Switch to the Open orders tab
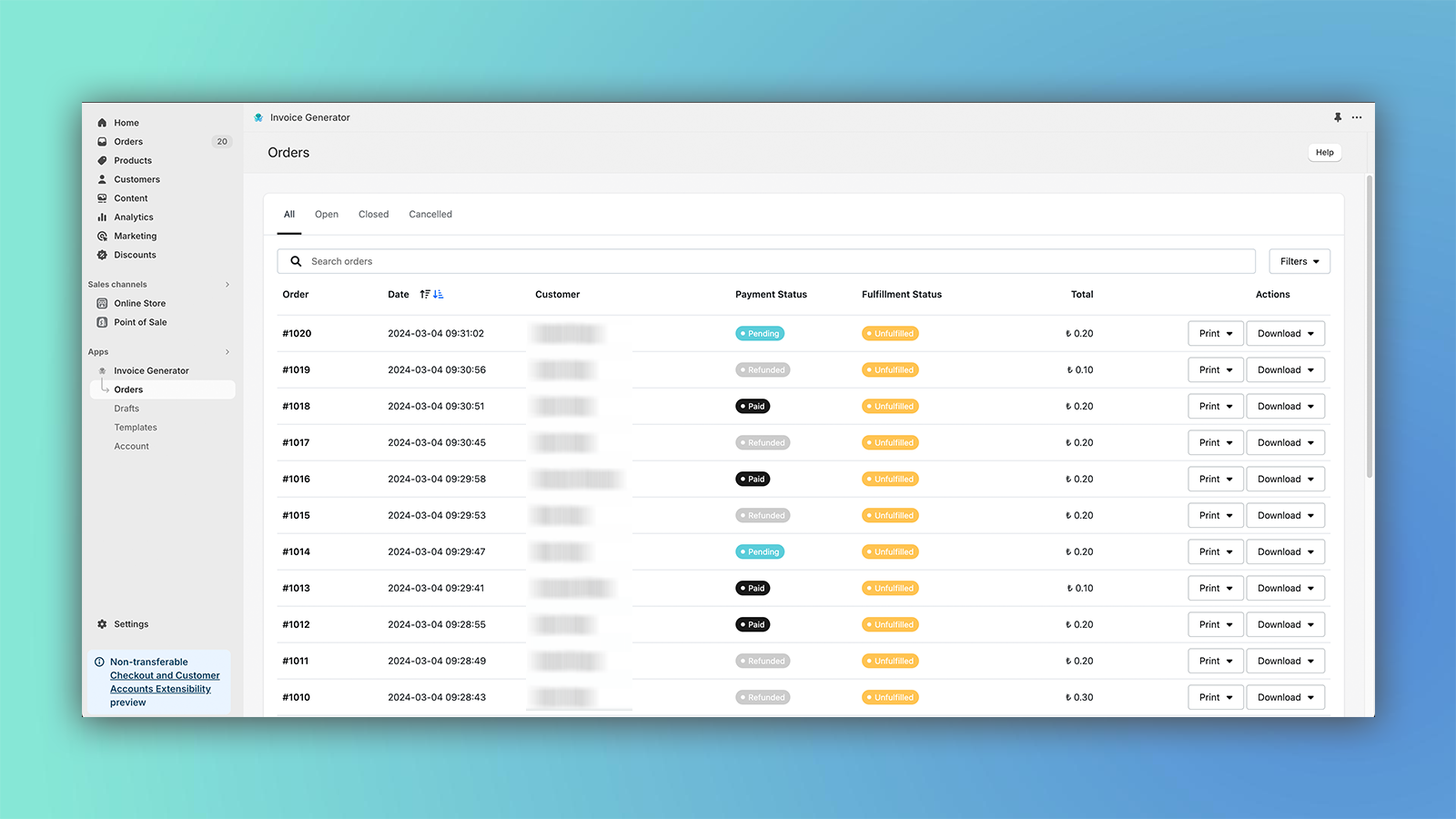This screenshot has width=1456, height=819. [326, 215]
